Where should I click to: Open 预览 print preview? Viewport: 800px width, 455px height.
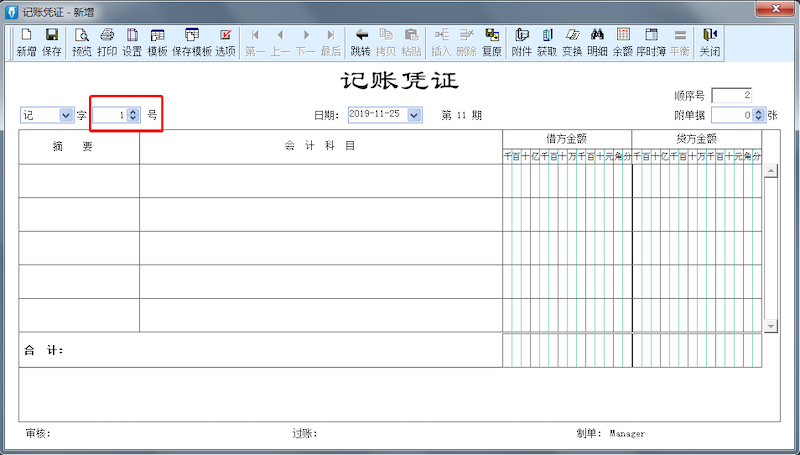(81, 43)
